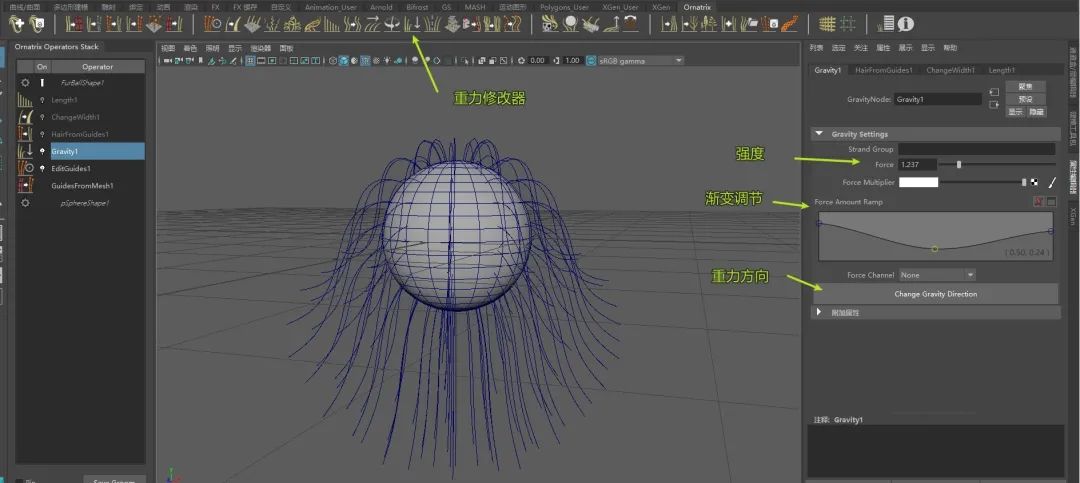The image size is (1080, 483).
Task: Toggle Gravity1 operator on/off bulb
Action: tap(42, 151)
